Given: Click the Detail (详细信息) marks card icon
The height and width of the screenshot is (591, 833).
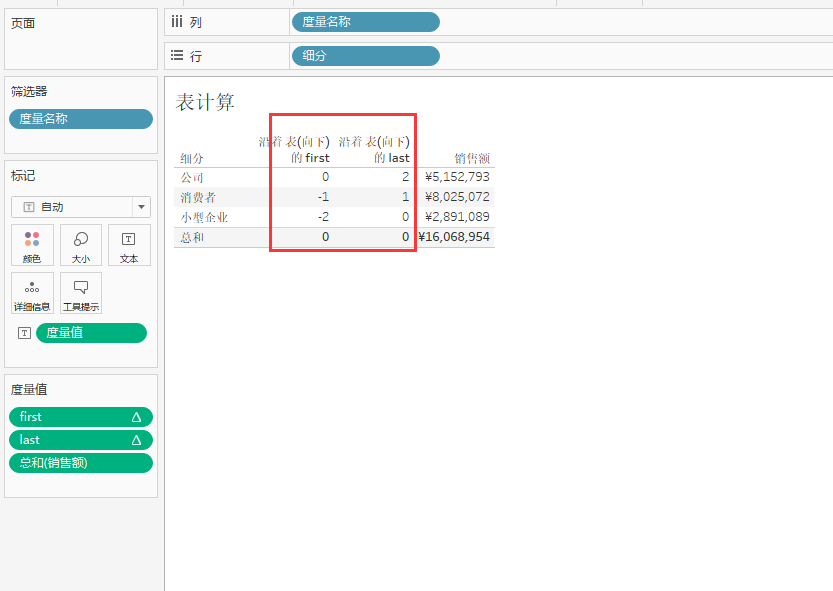Looking at the screenshot, I should 32,293.
